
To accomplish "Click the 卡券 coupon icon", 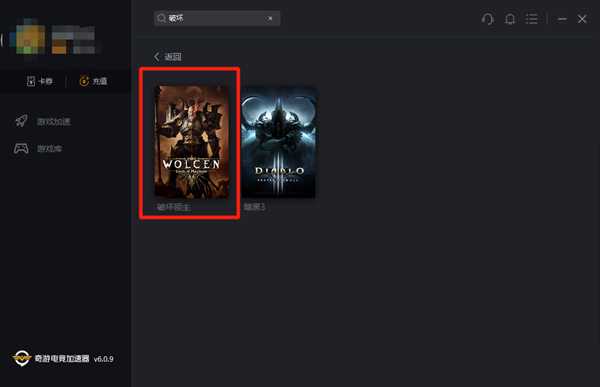I will pos(31,81).
